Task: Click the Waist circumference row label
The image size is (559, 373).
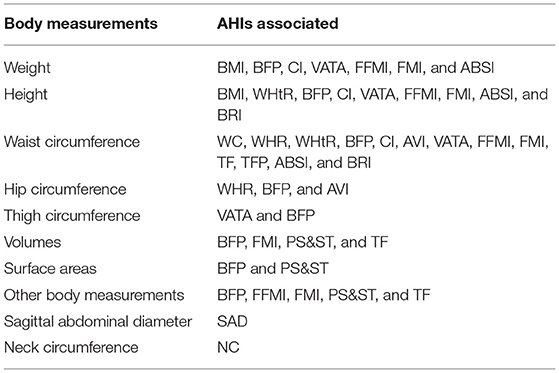Action: coord(72,142)
